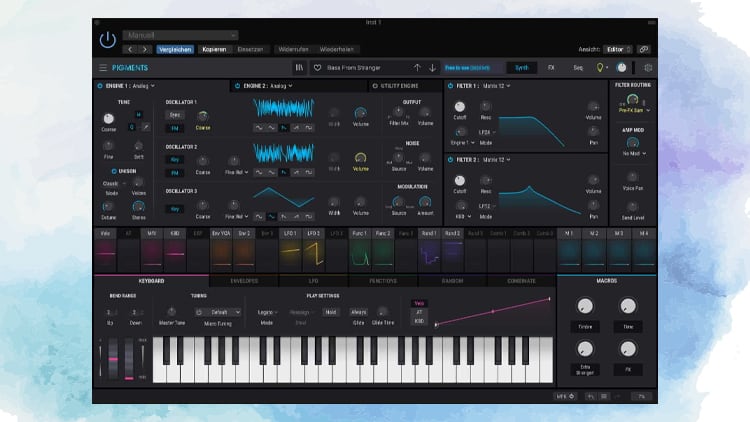Image resolution: width=750 pixels, height=422 pixels.
Task: Click the lightbulb tips icon
Action: click(600, 68)
